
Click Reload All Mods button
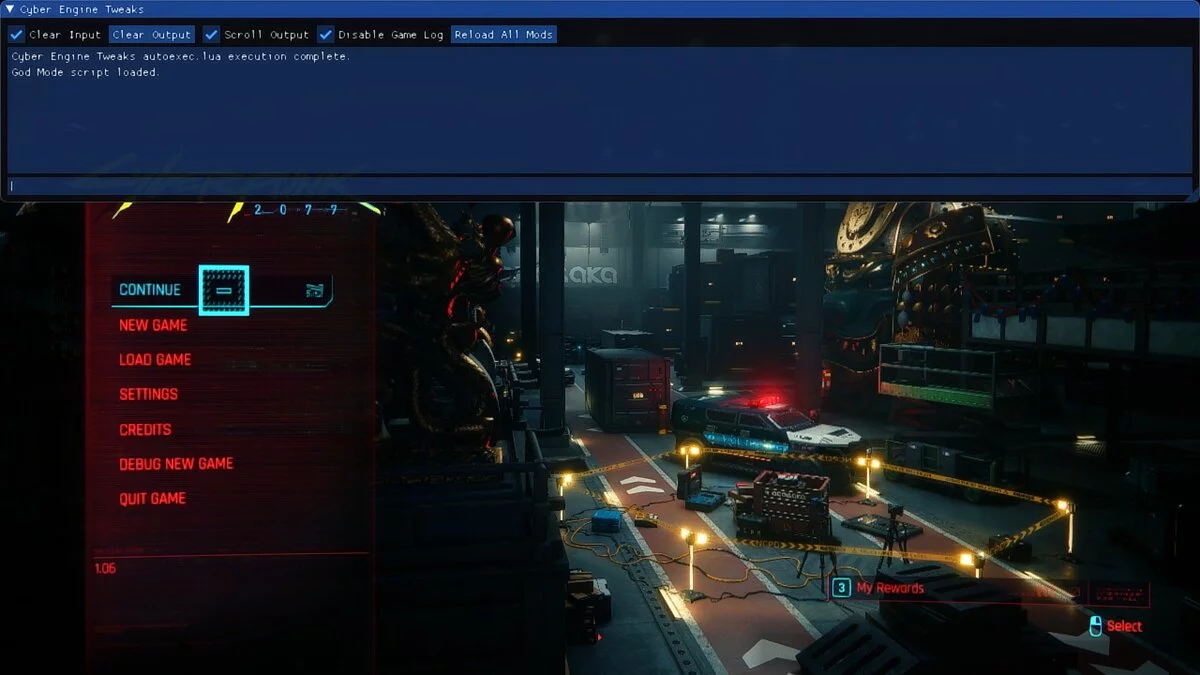pyautogui.click(x=503, y=34)
